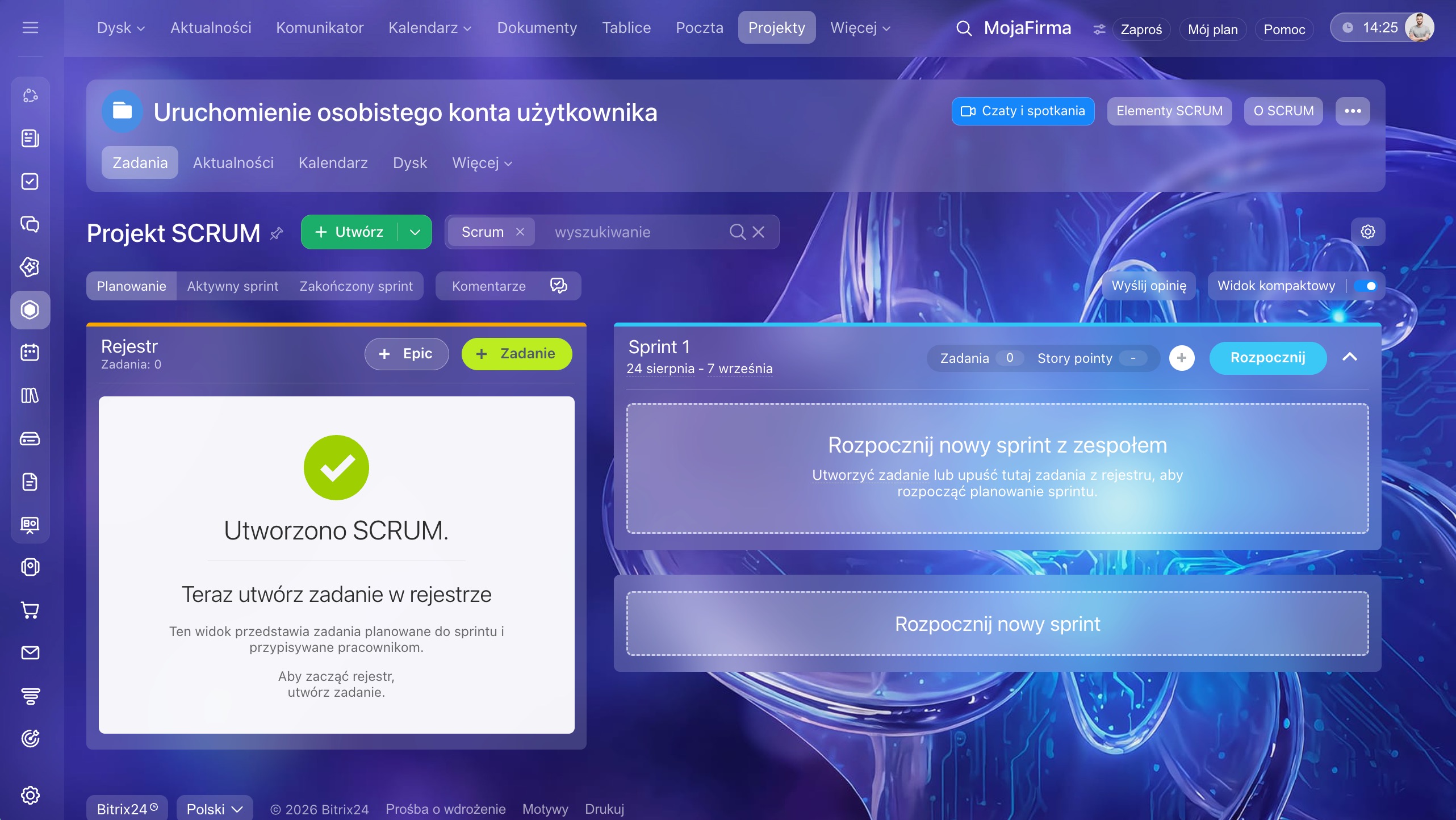Switch to the Zakończony sprint tab
This screenshot has height=820, width=1456.
[356, 286]
